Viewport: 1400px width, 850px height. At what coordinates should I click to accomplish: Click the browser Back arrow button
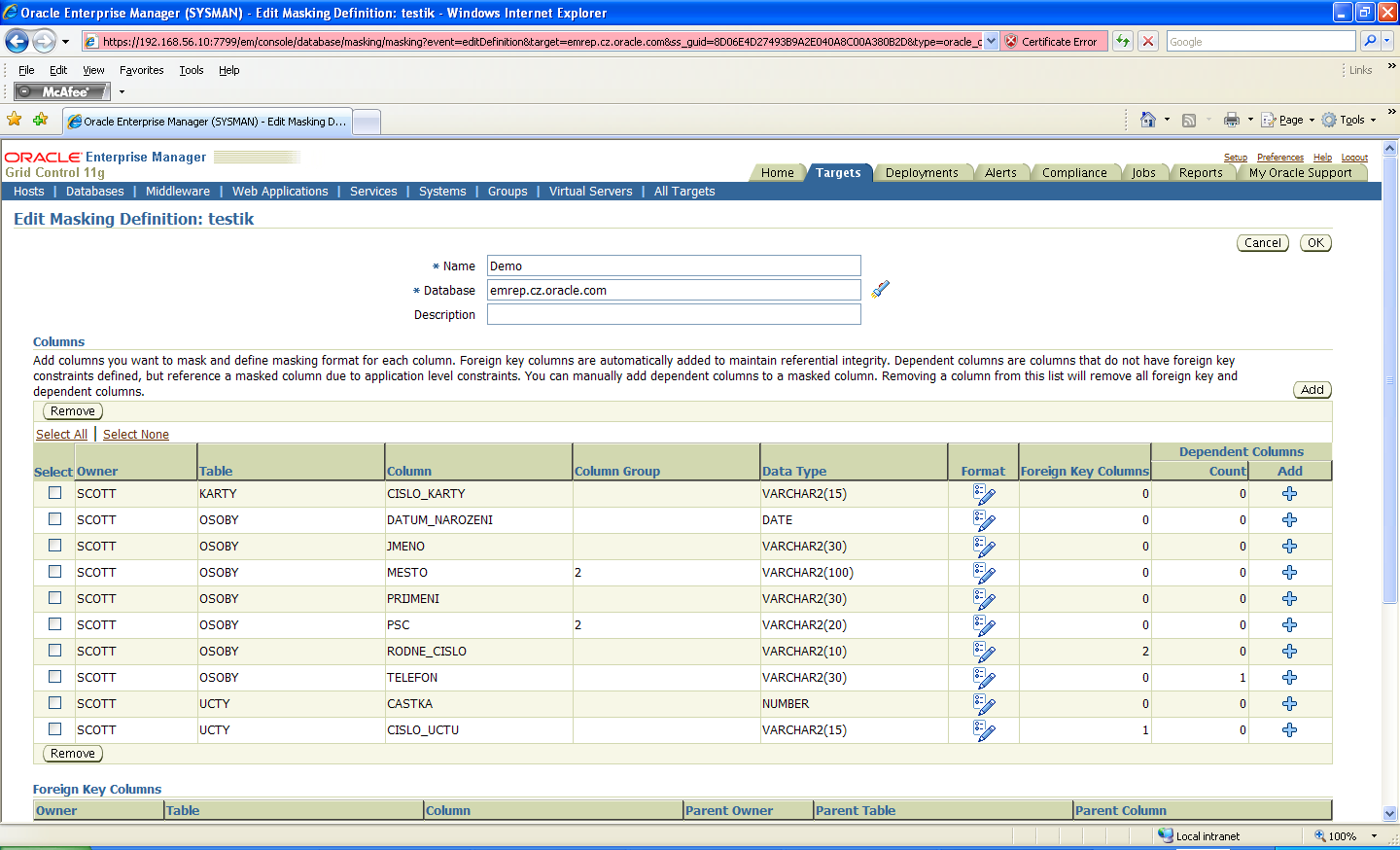(17, 41)
